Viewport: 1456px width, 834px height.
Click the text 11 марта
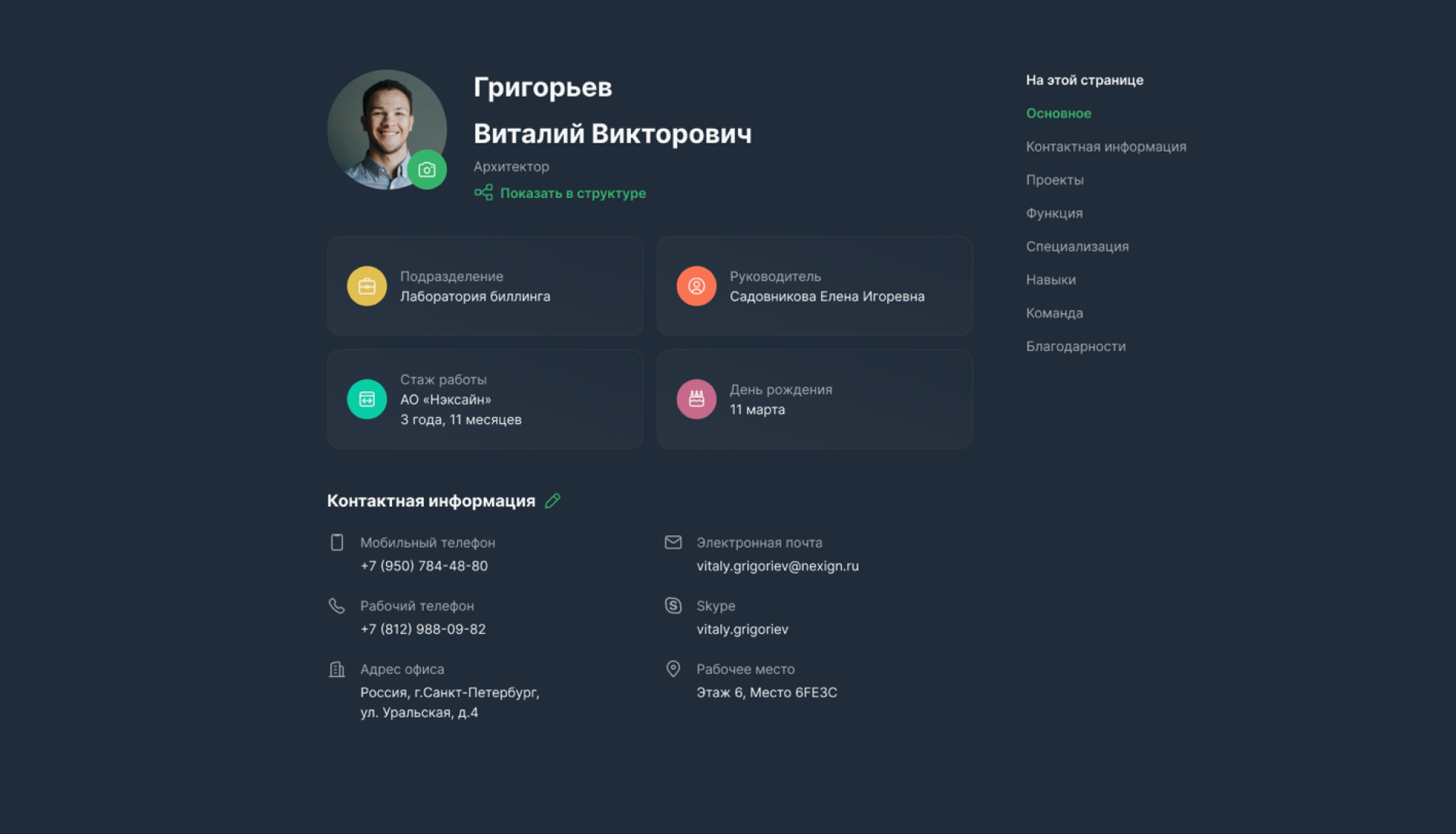point(758,409)
